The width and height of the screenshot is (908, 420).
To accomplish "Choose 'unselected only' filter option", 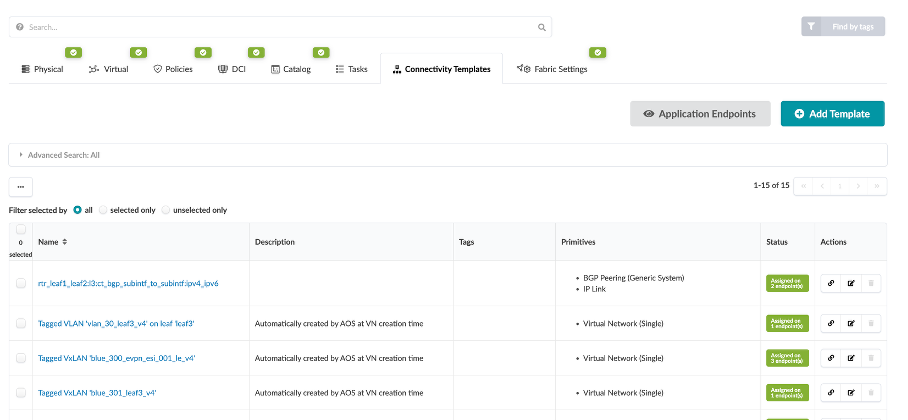I will pos(167,210).
